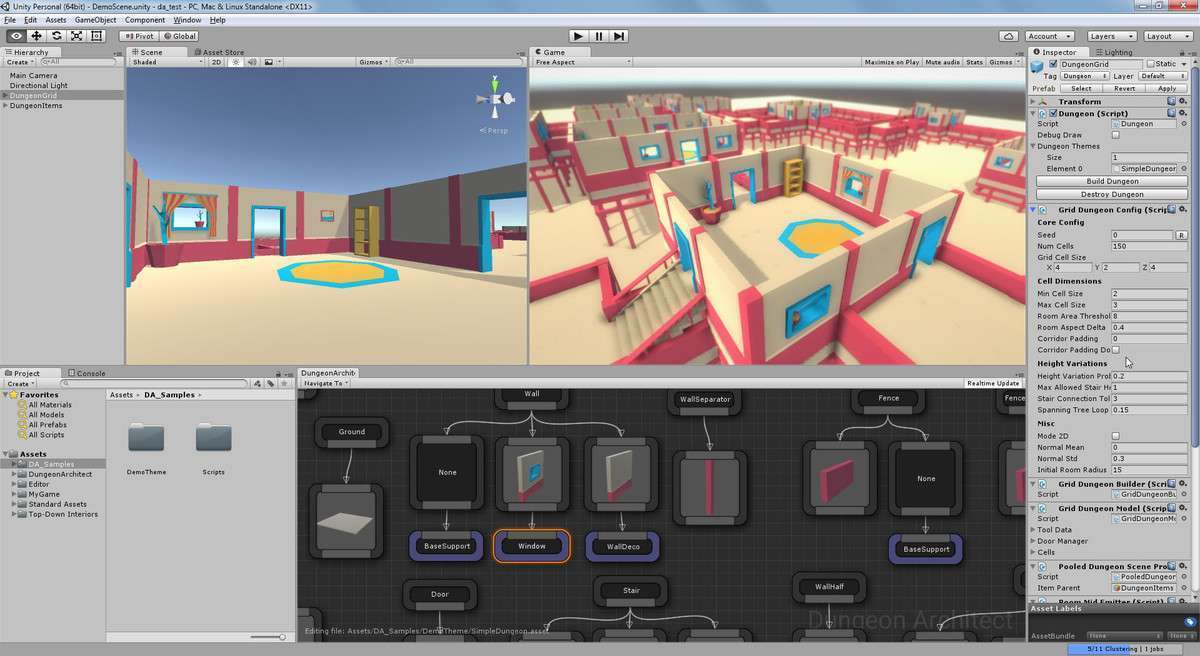
Task: Open the Layers dropdown
Action: coord(1110,36)
